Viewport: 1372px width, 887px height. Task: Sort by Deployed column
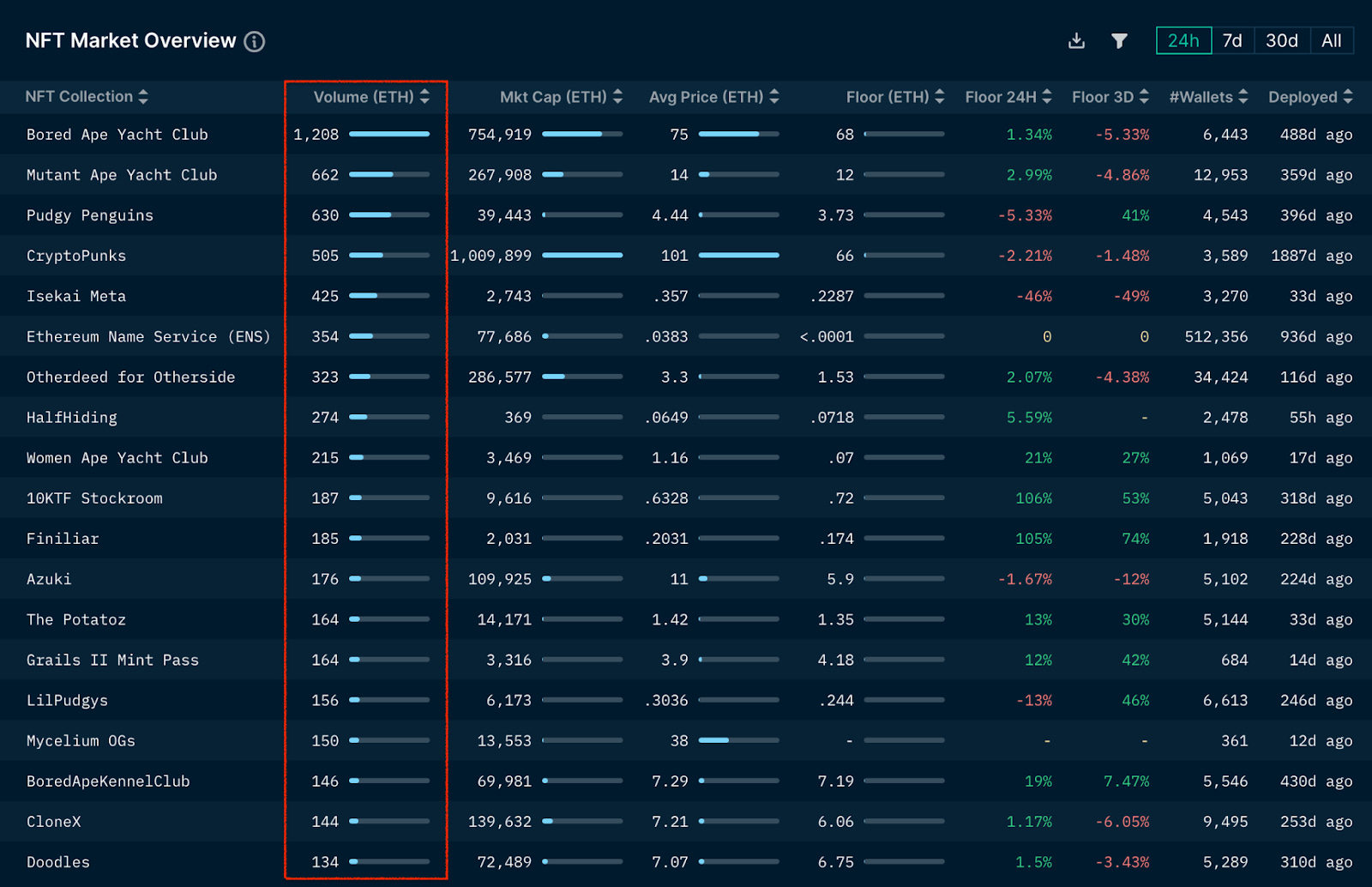pyautogui.click(x=1310, y=97)
